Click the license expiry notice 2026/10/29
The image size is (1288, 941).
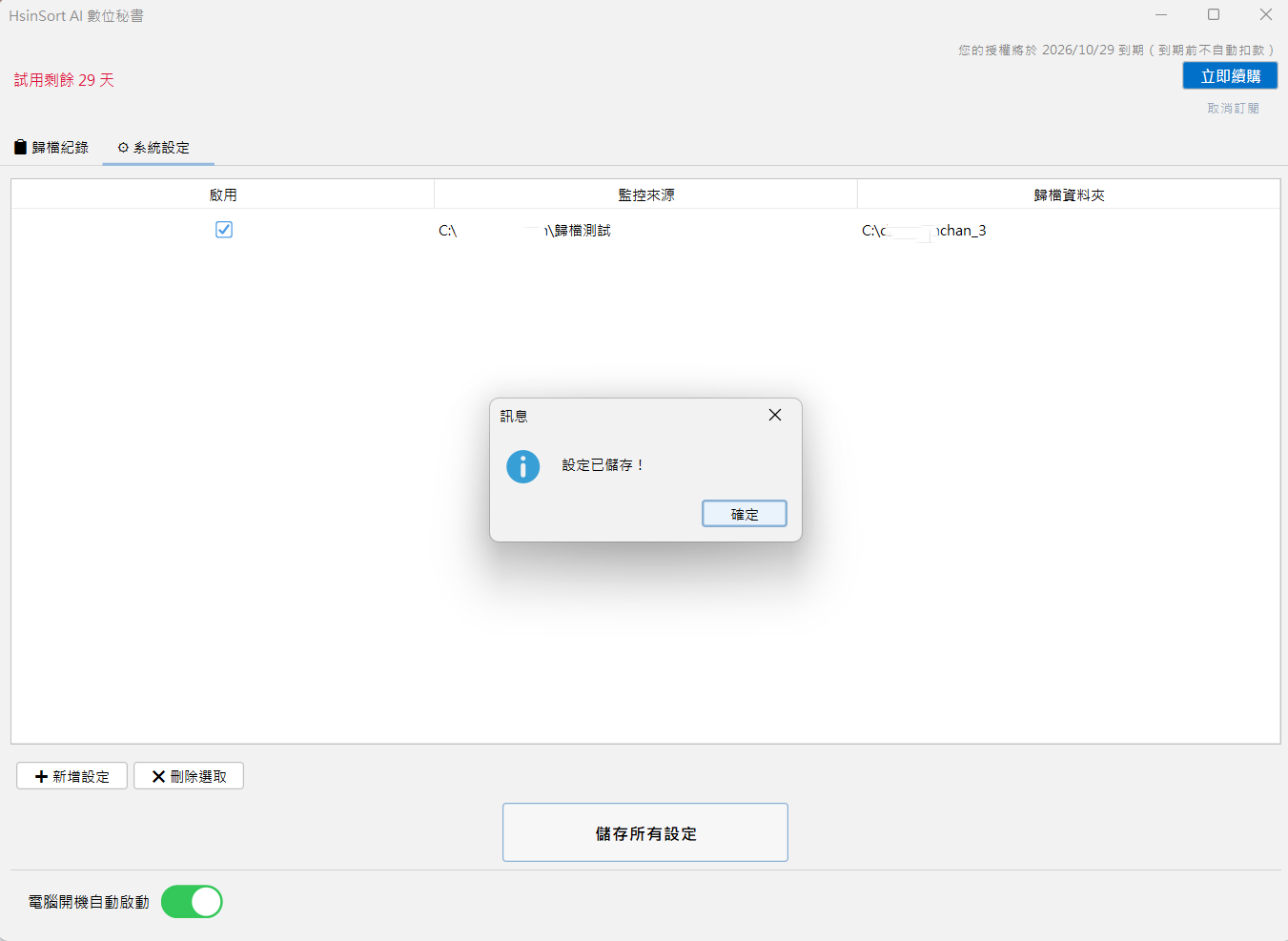click(1116, 50)
